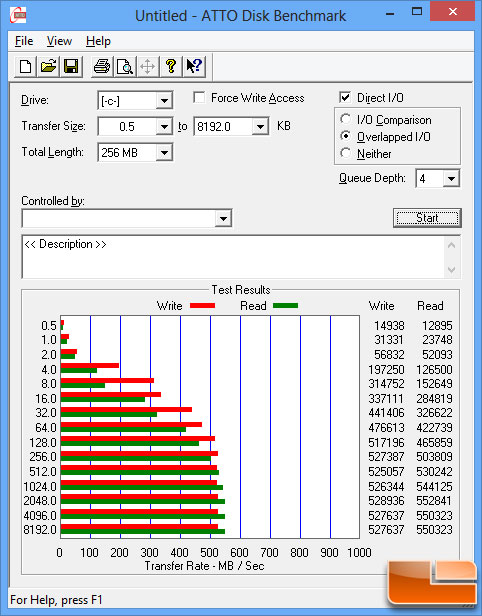Click the Test Results group title
Viewport: 482px width, 616px height.
coord(241,290)
